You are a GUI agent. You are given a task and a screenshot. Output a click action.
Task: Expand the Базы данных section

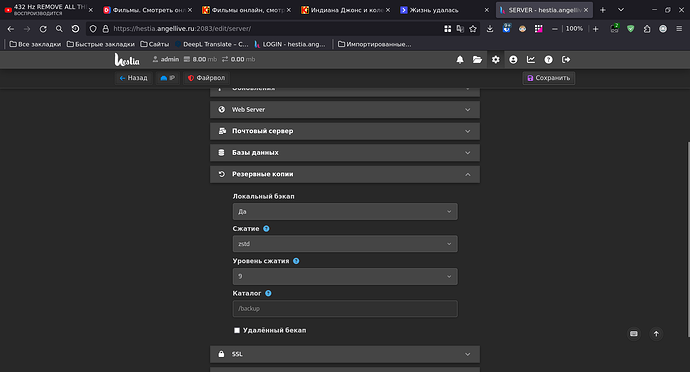pyautogui.click(x=345, y=153)
